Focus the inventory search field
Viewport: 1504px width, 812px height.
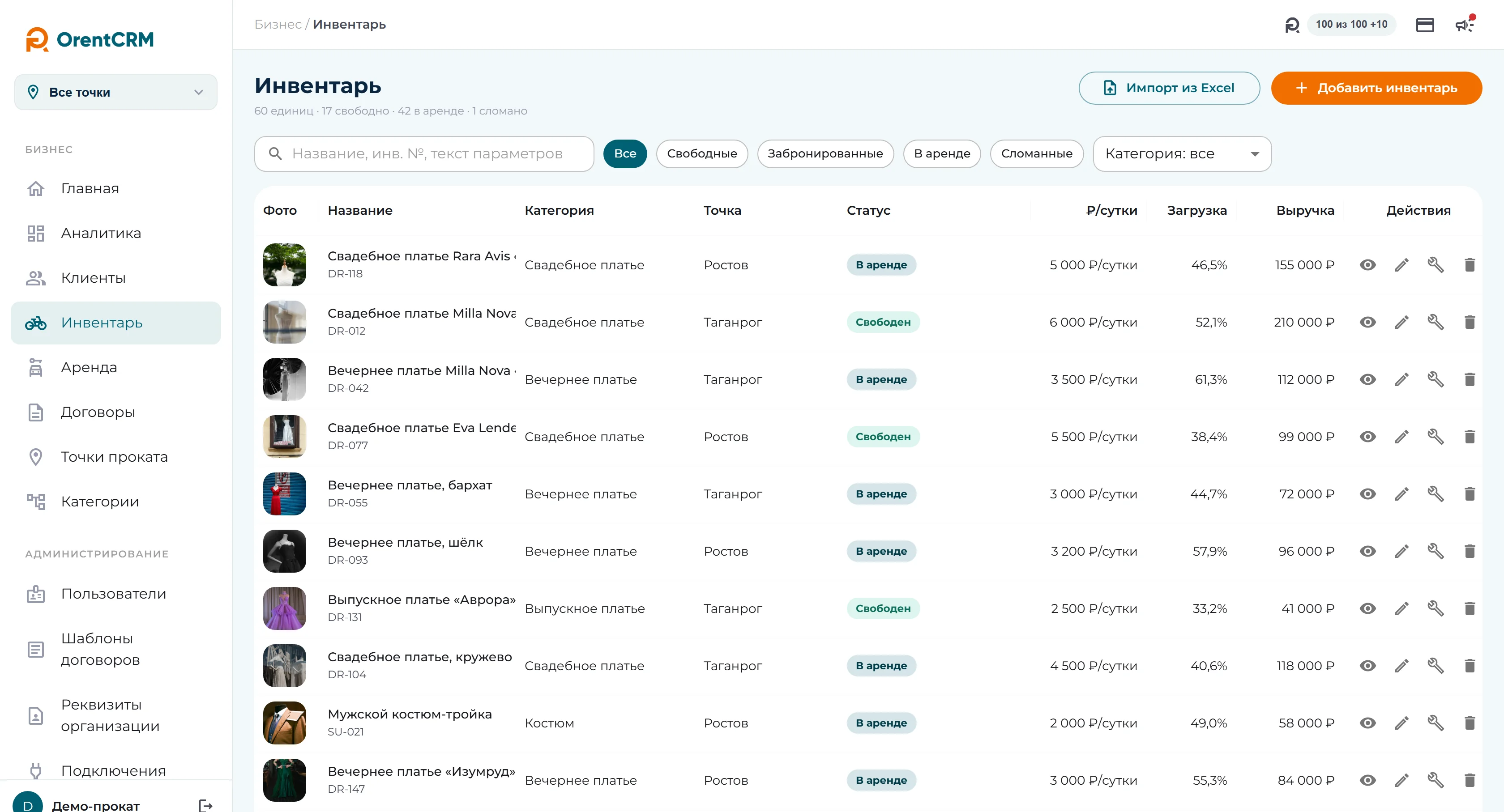[x=424, y=153]
